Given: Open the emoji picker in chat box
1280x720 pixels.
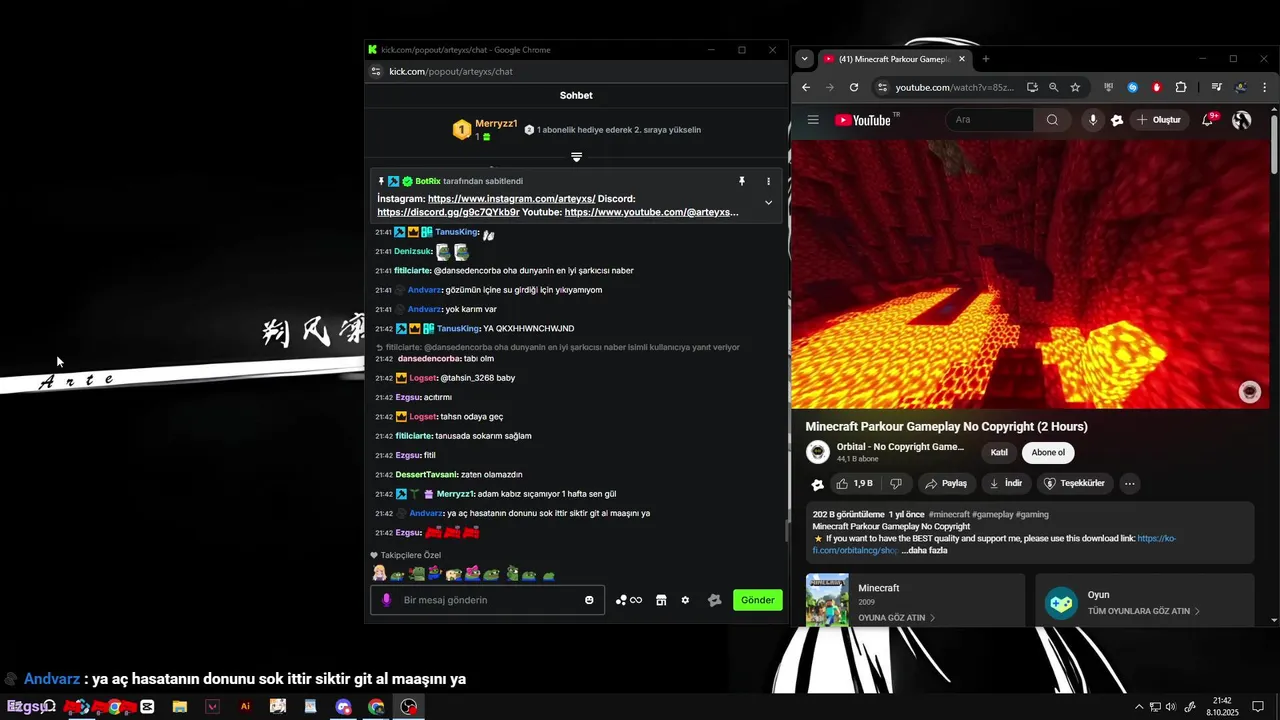Looking at the screenshot, I should [x=589, y=600].
